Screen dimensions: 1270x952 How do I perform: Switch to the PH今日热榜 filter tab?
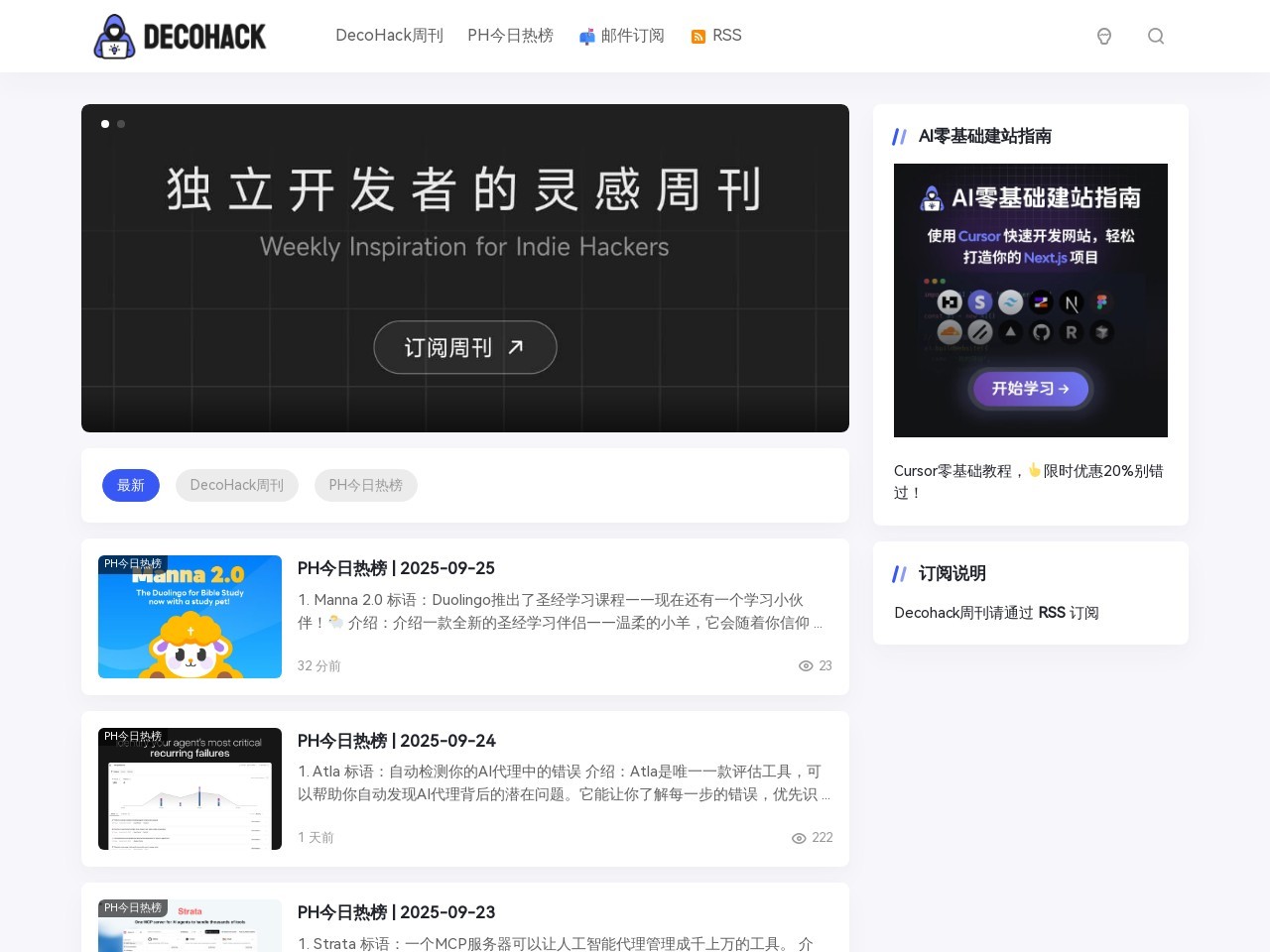click(365, 486)
